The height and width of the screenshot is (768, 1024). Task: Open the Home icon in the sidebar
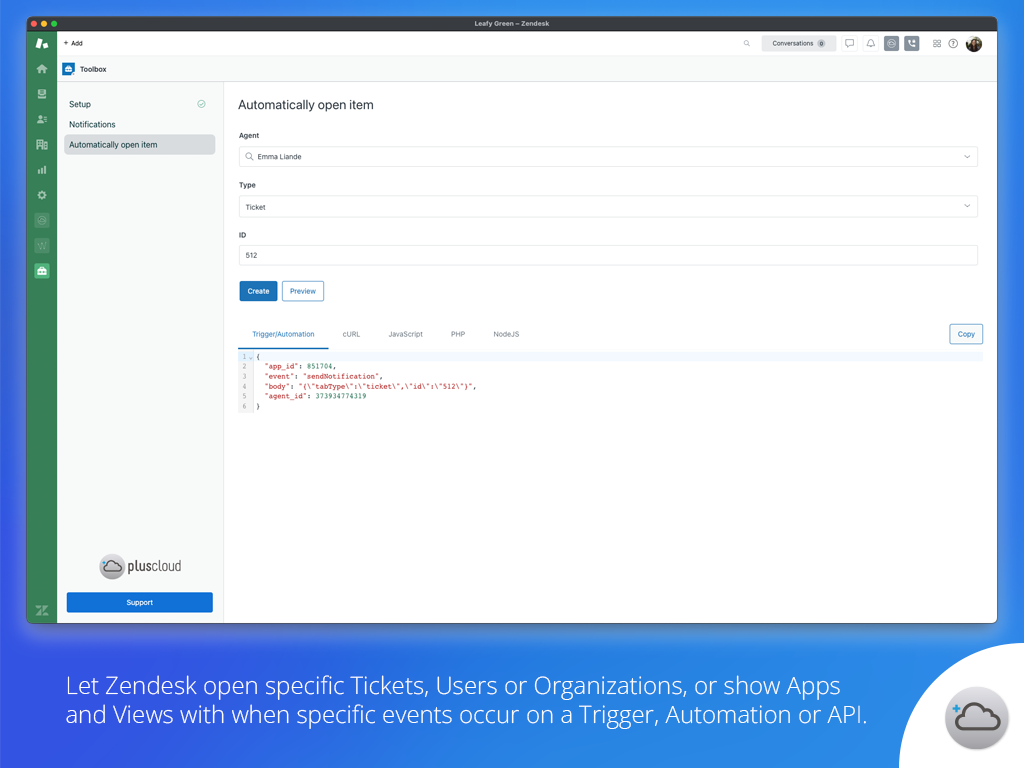point(41,69)
